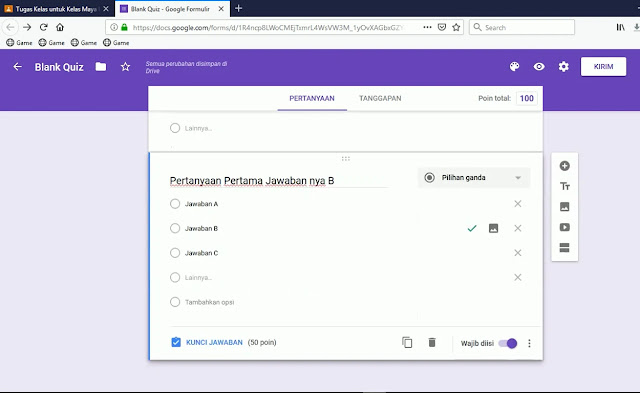The image size is (640, 393).
Task: Edit the question title Pertanyaan Pertama field
Action: click(x=279, y=180)
